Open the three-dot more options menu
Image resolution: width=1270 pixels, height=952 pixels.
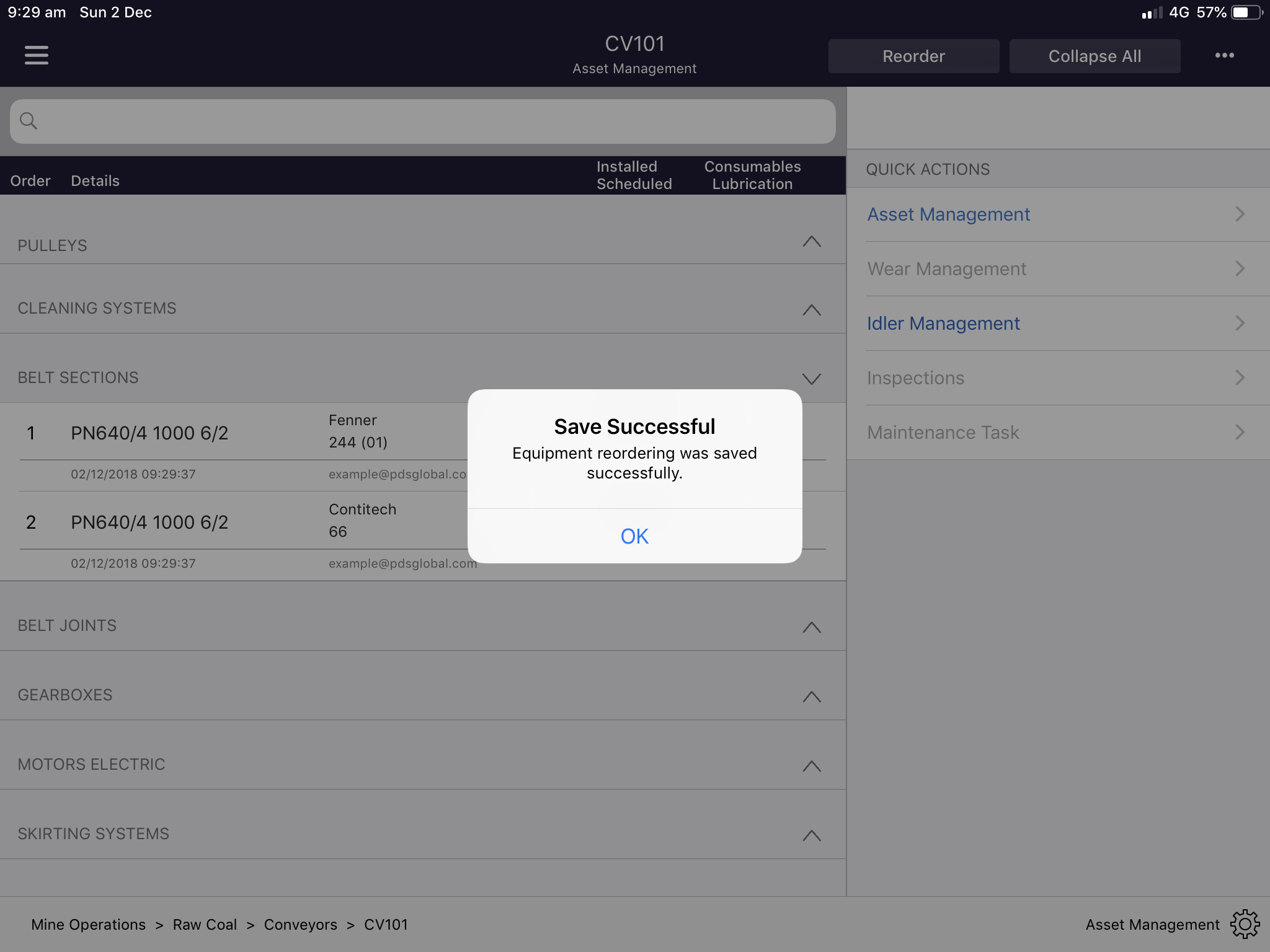pyautogui.click(x=1224, y=55)
